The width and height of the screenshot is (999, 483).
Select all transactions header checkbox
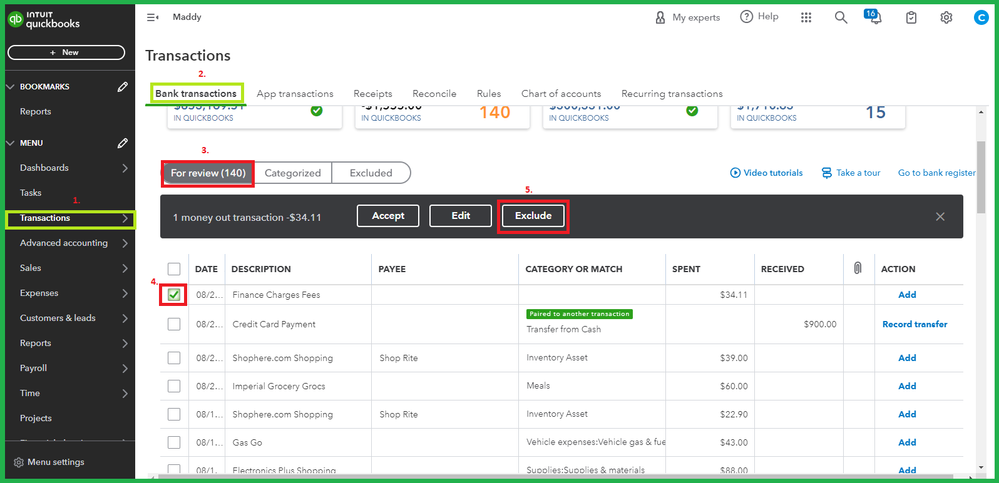(174, 269)
